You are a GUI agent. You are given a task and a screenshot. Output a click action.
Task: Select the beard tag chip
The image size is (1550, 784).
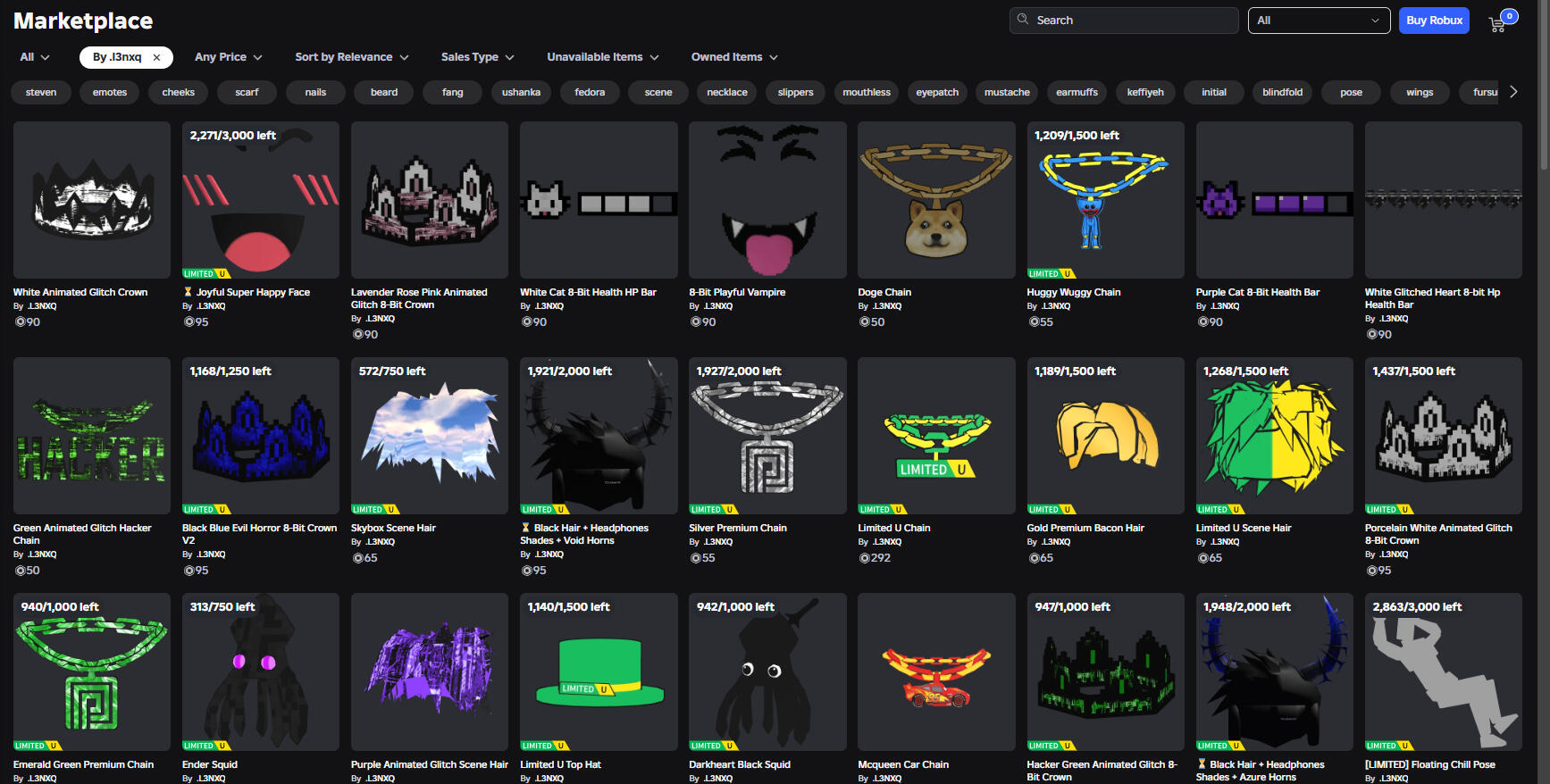pyautogui.click(x=384, y=92)
